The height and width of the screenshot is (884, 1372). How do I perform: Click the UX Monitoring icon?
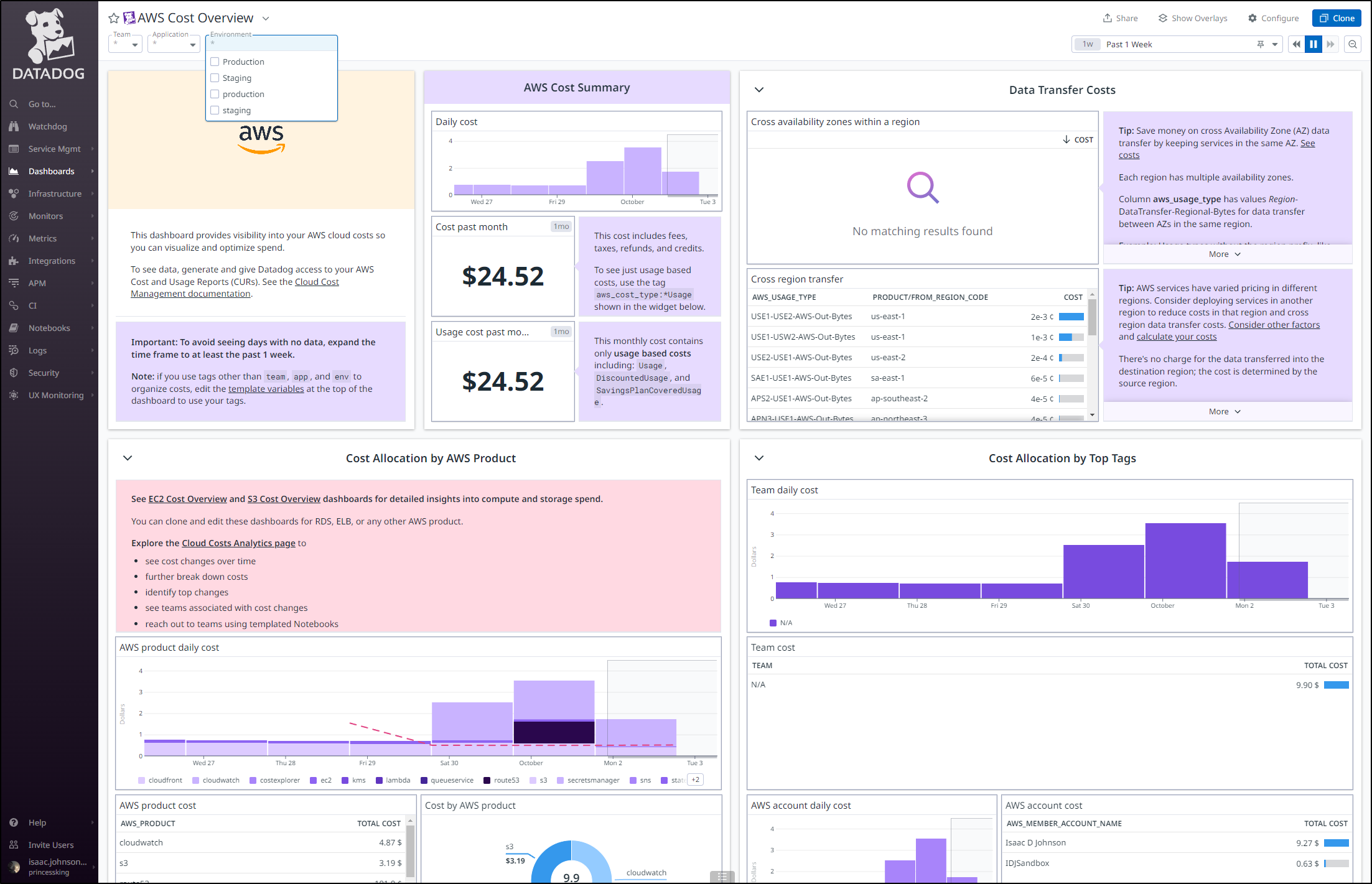tap(14, 395)
